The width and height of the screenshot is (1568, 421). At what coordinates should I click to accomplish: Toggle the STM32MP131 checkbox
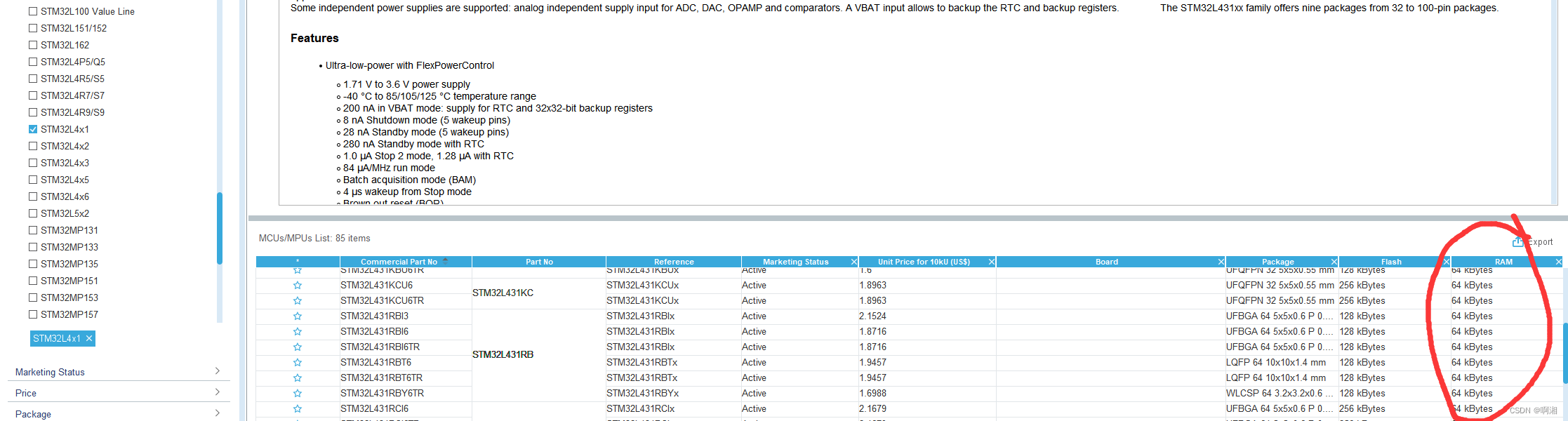(x=33, y=230)
